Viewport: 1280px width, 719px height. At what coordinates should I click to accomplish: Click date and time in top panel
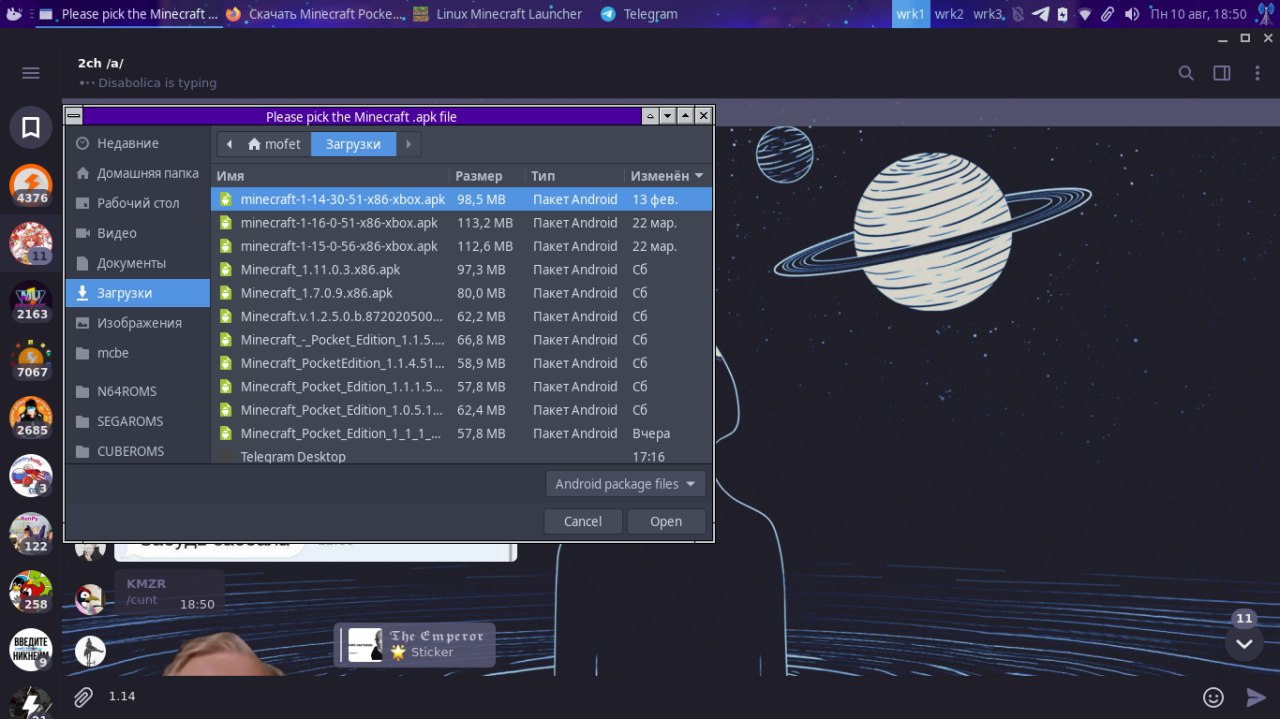pos(1198,14)
